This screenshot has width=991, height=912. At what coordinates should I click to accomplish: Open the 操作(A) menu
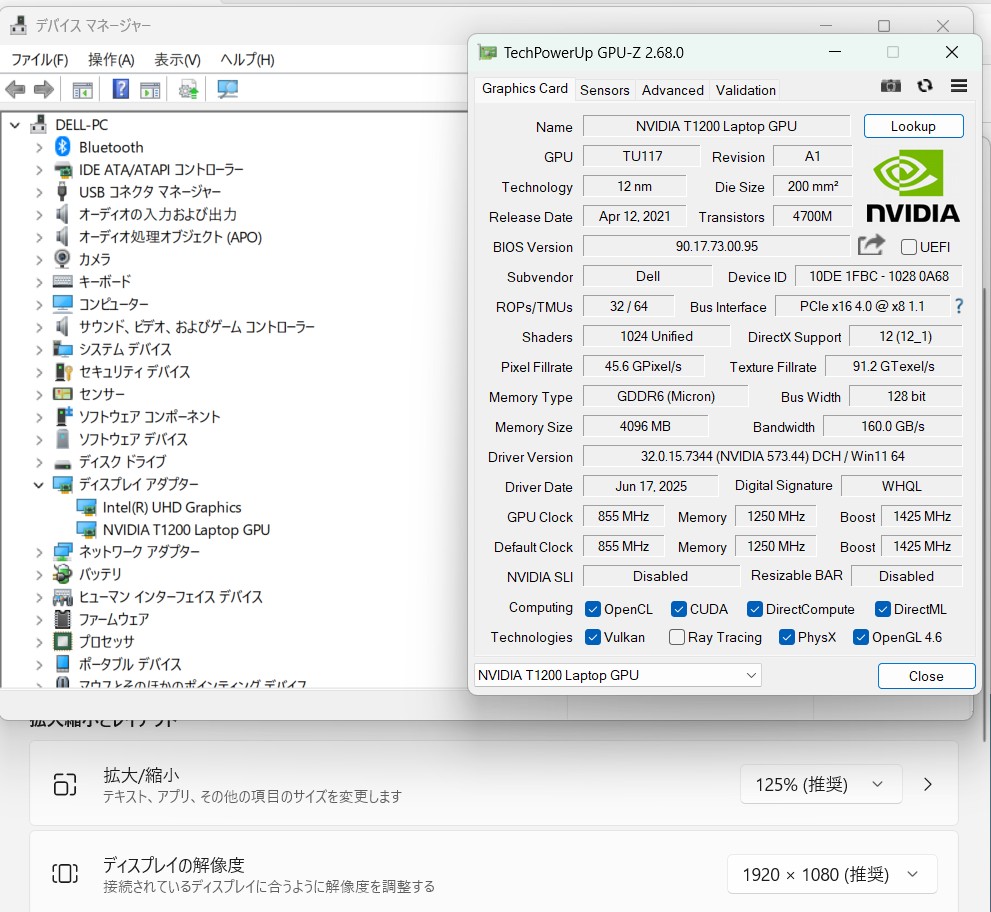pos(111,59)
